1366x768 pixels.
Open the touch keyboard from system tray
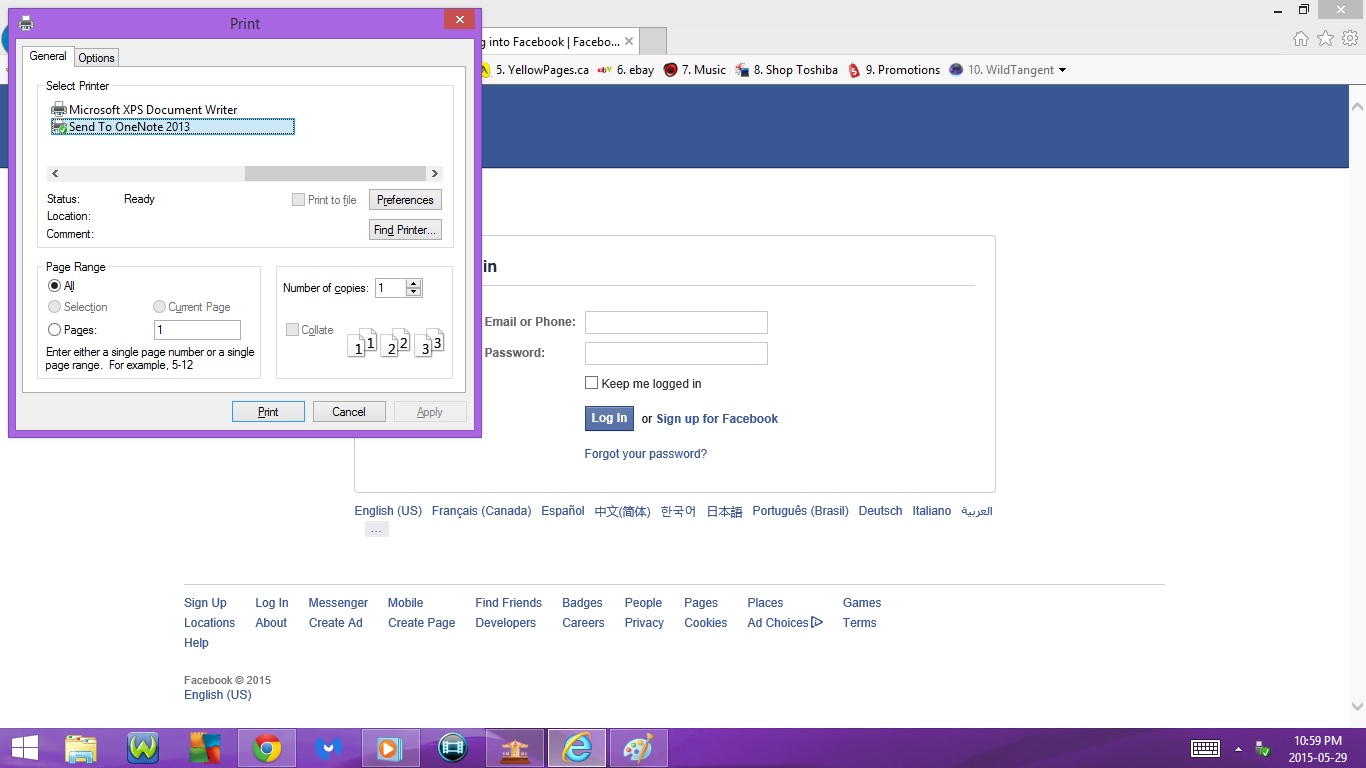[x=1205, y=749]
